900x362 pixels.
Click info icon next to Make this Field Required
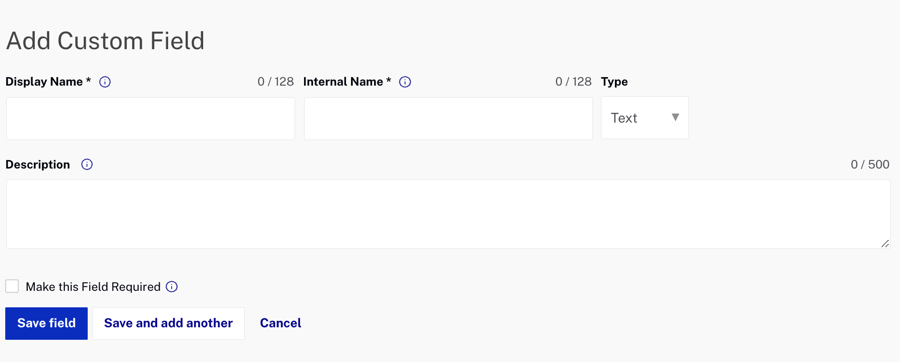(172, 287)
